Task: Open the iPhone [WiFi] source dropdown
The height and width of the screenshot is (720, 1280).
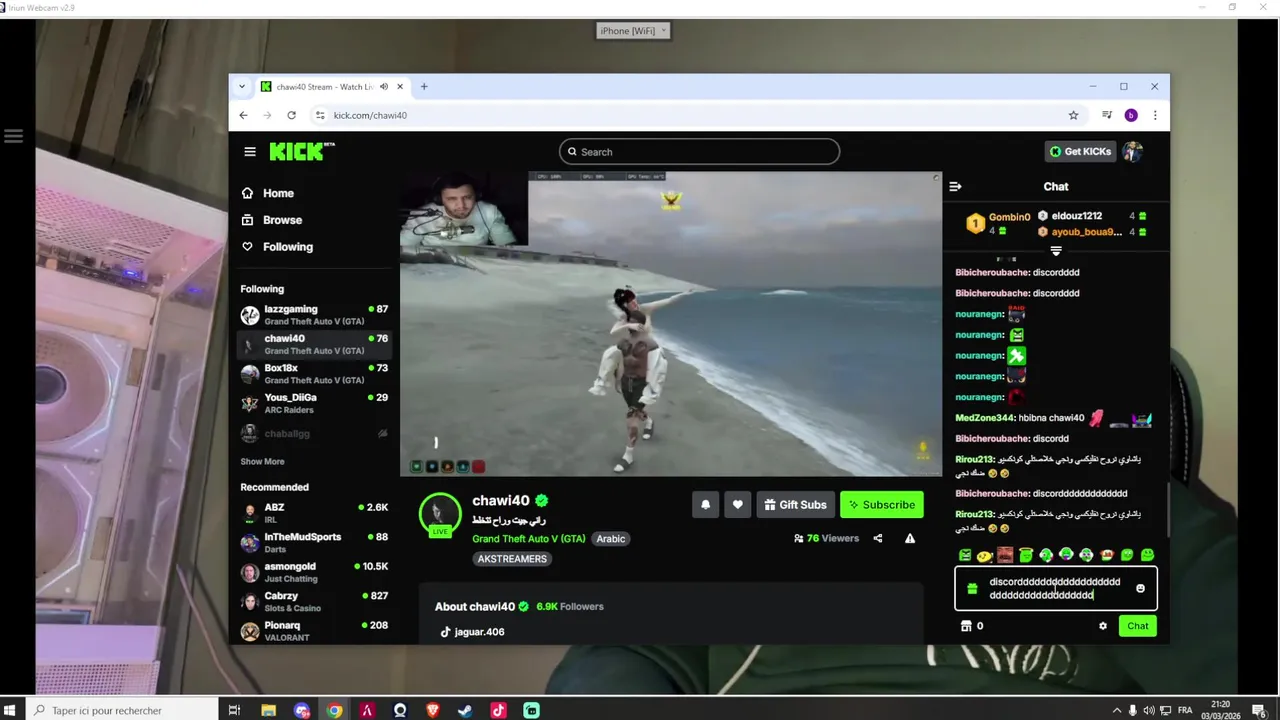Action: 632,31
